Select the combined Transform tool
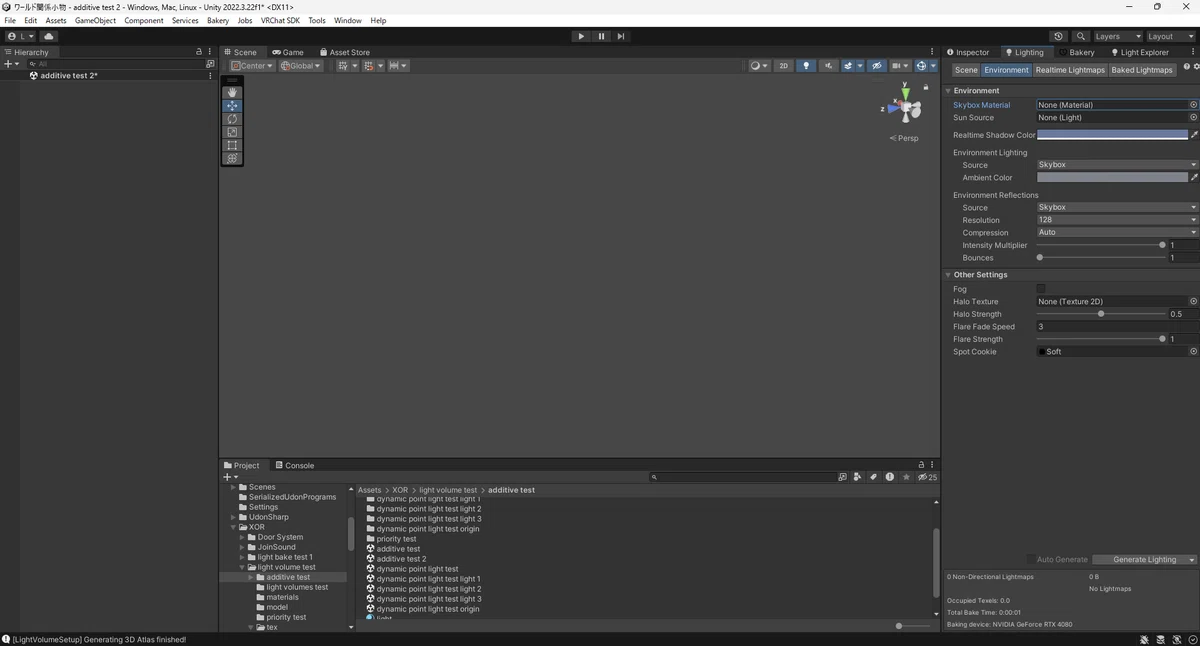This screenshot has width=1200, height=646. point(232,158)
